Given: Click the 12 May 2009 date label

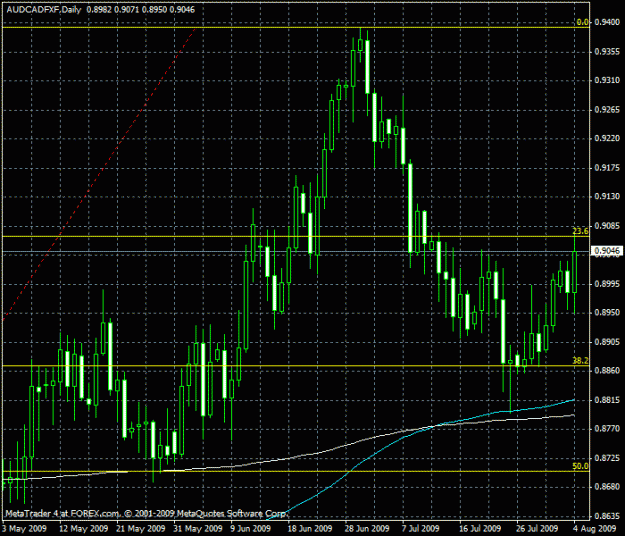Looking at the screenshot, I should (84, 529).
